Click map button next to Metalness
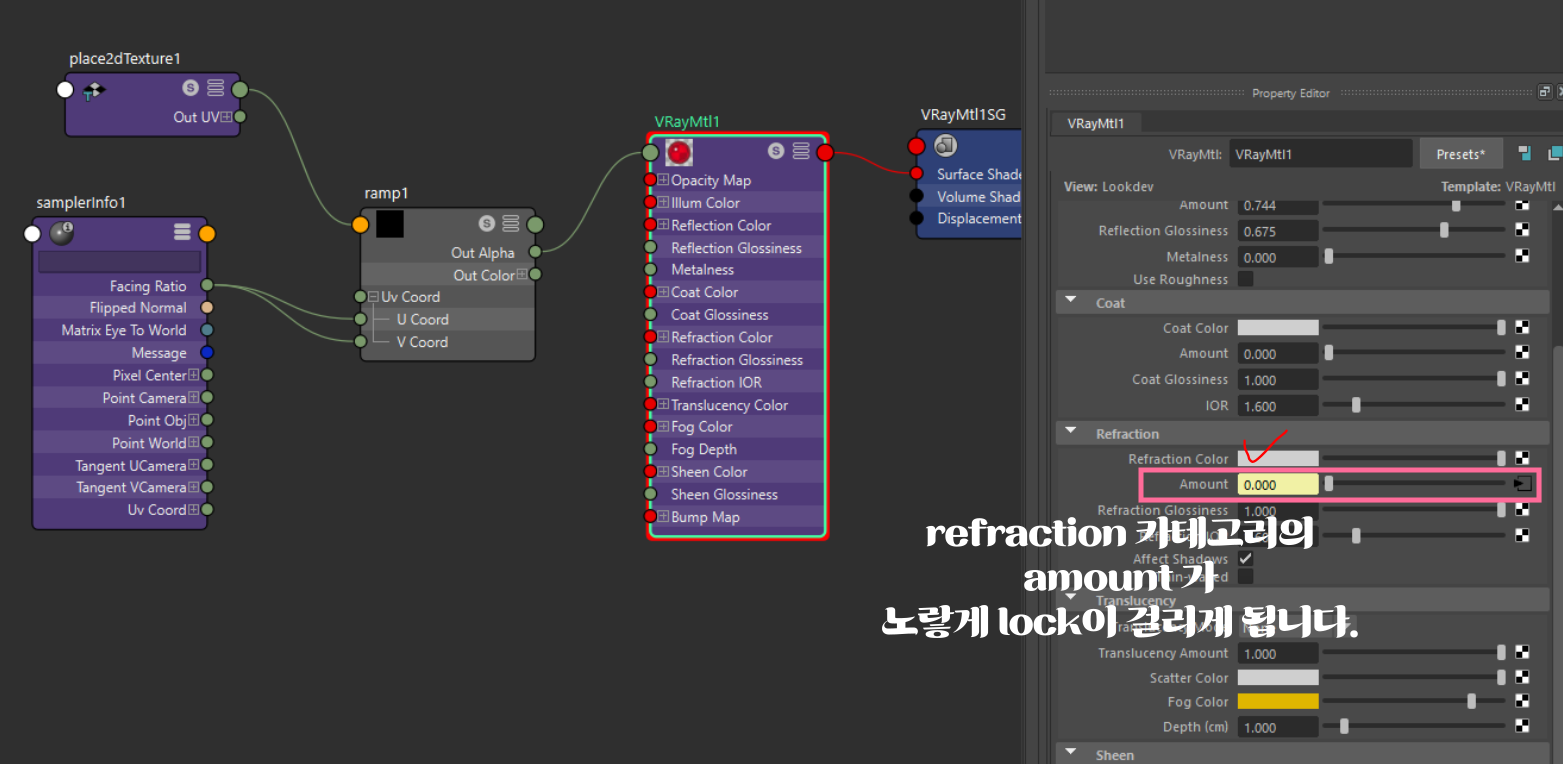The image size is (1563, 764). coord(1522,257)
